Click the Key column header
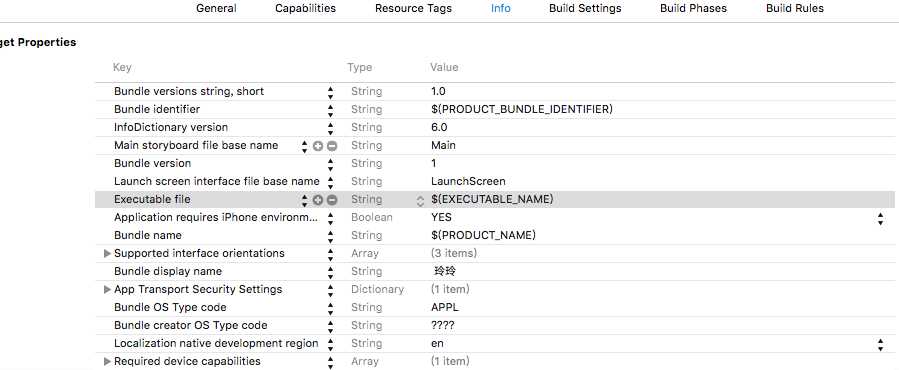Viewport: 899px width, 370px height. click(122, 67)
